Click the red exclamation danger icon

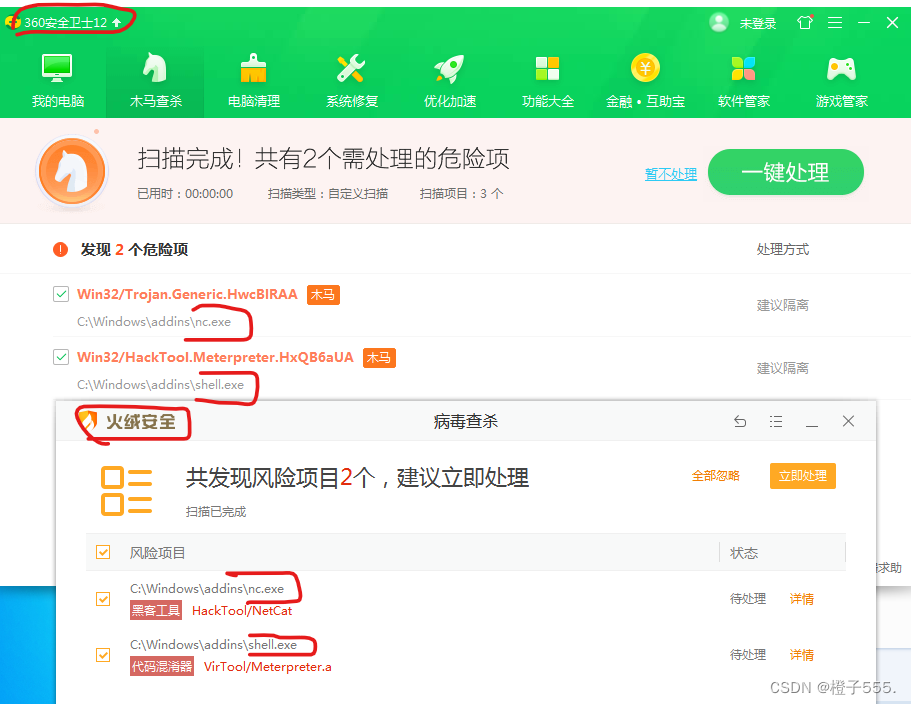pyautogui.click(x=60, y=249)
